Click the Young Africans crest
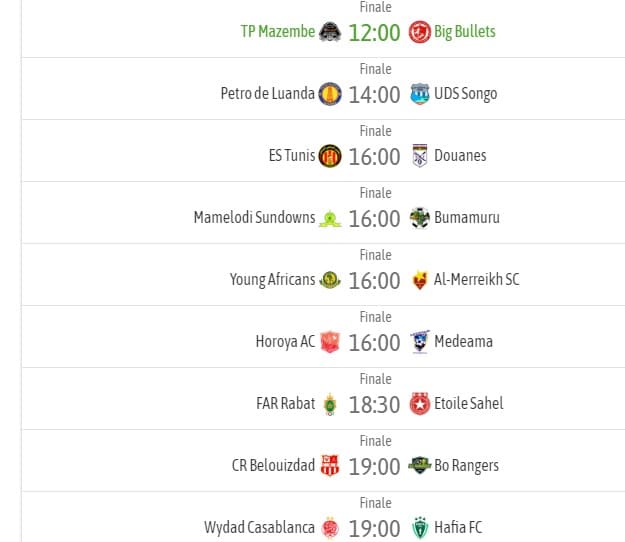The height and width of the screenshot is (542, 625). [x=330, y=280]
